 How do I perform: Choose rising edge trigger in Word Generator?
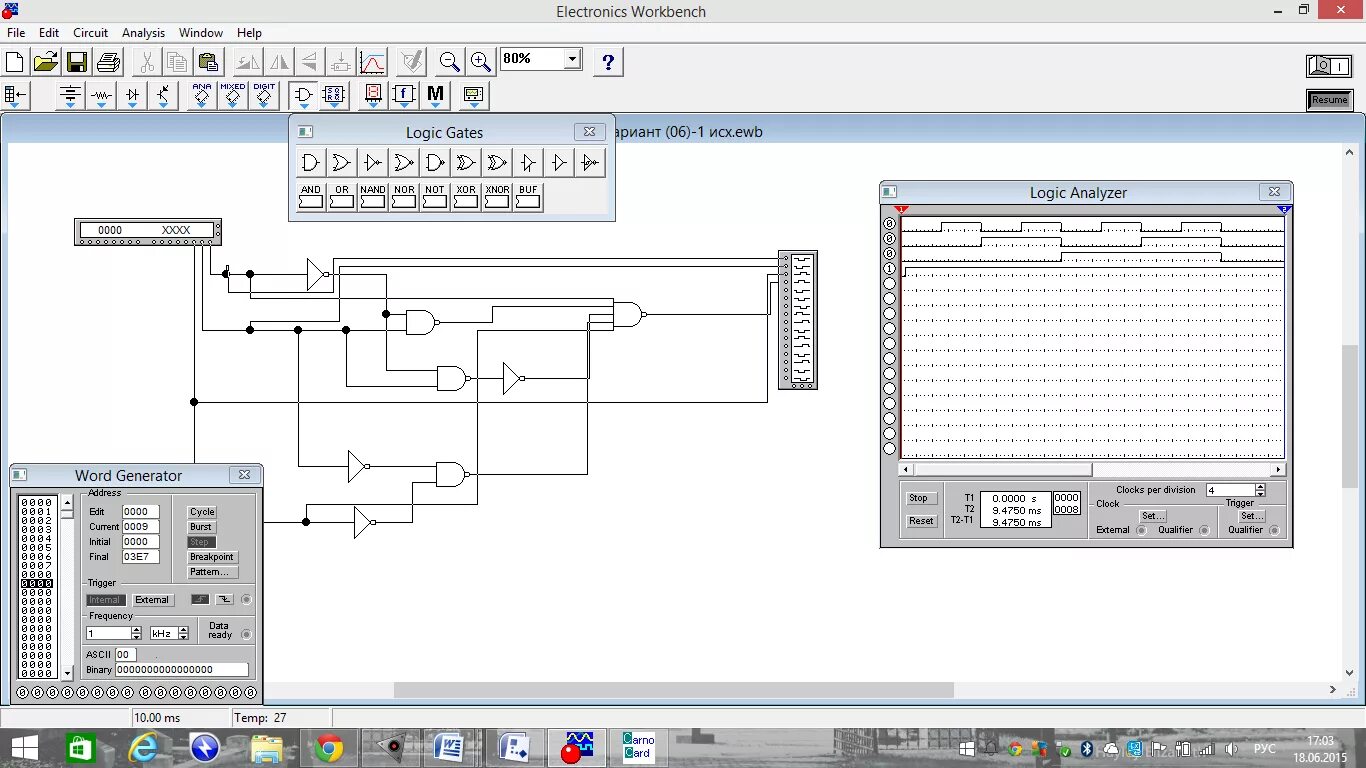[x=200, y=600]
